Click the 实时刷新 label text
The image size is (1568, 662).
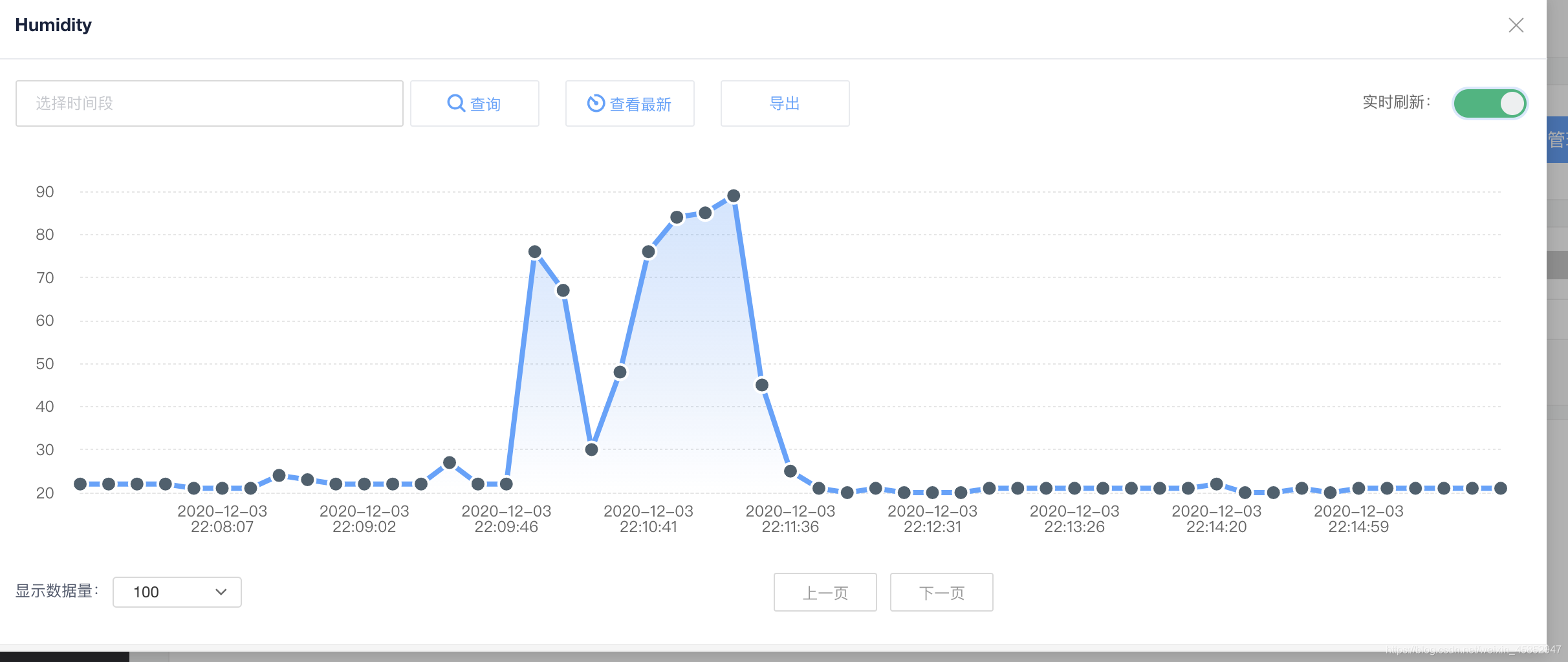tap(1397, 102)
